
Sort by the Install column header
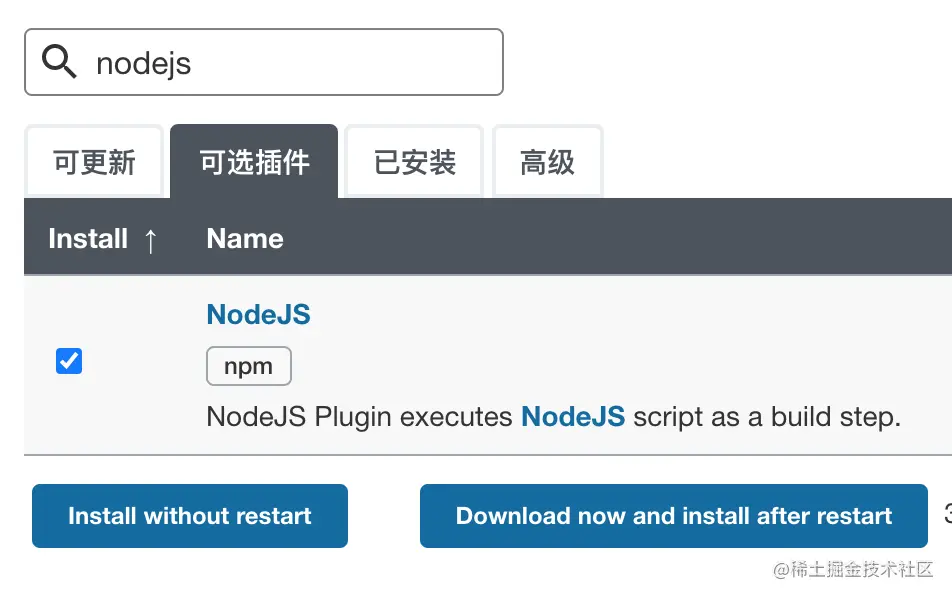click(88, 239)
